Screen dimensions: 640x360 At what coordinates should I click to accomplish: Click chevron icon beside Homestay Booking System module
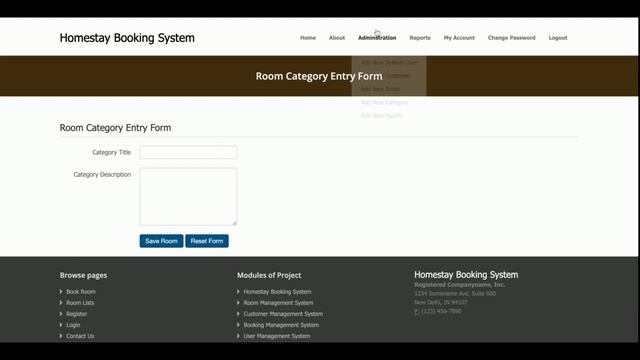pyautogui.click(x=238, y=291)
